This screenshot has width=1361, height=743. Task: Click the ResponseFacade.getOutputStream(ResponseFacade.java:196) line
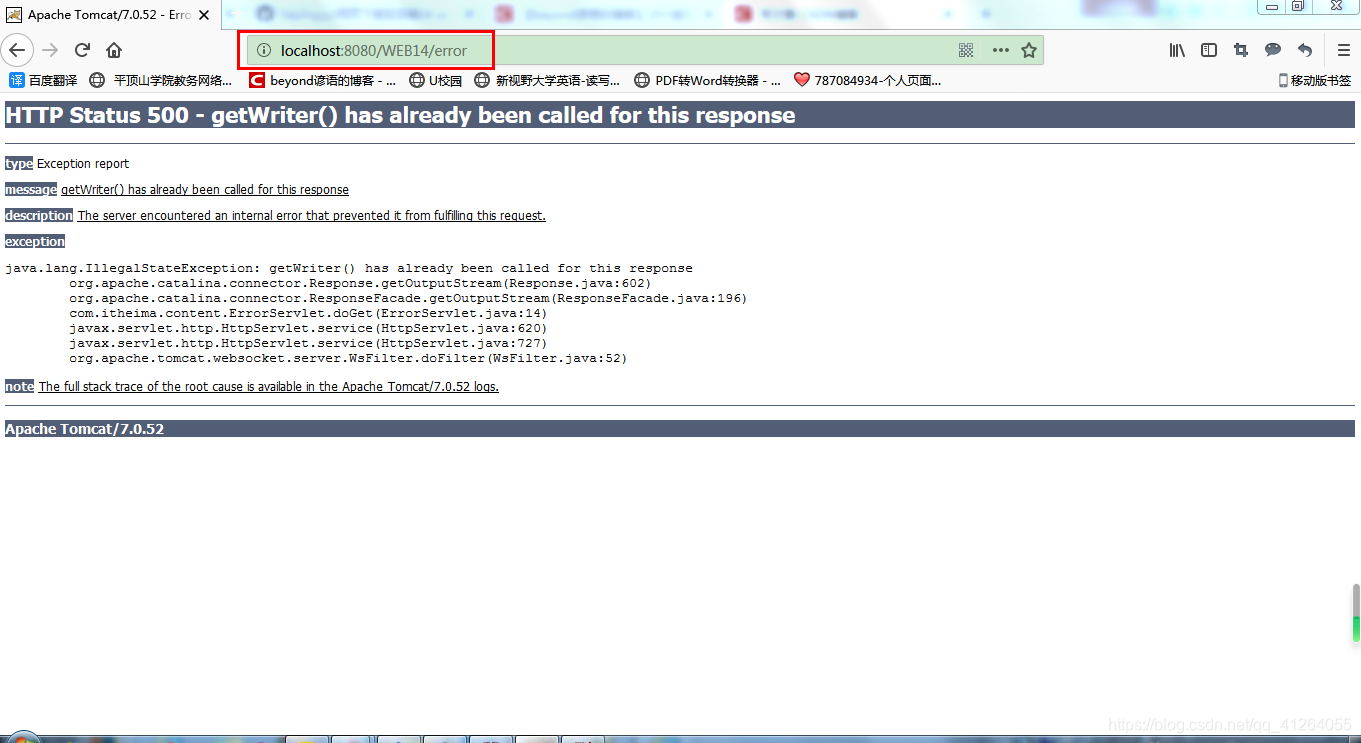(408, 298)
